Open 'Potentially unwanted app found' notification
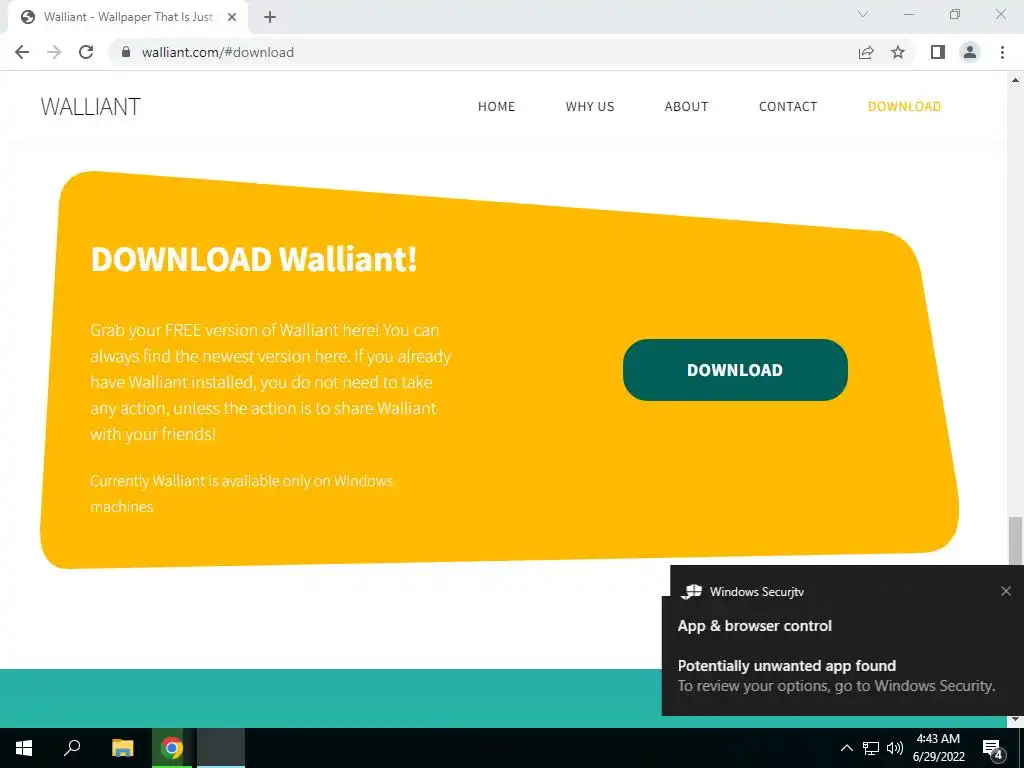 786,665
